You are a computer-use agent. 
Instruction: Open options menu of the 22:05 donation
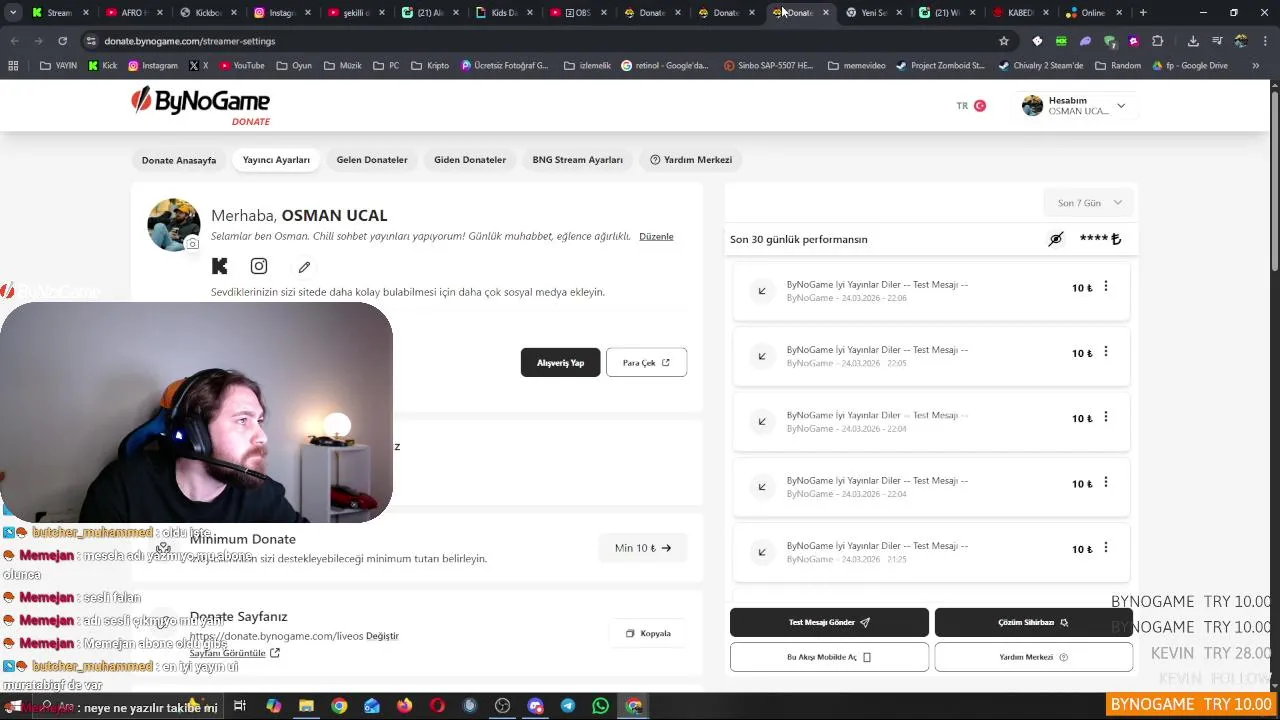(1105, 352)
